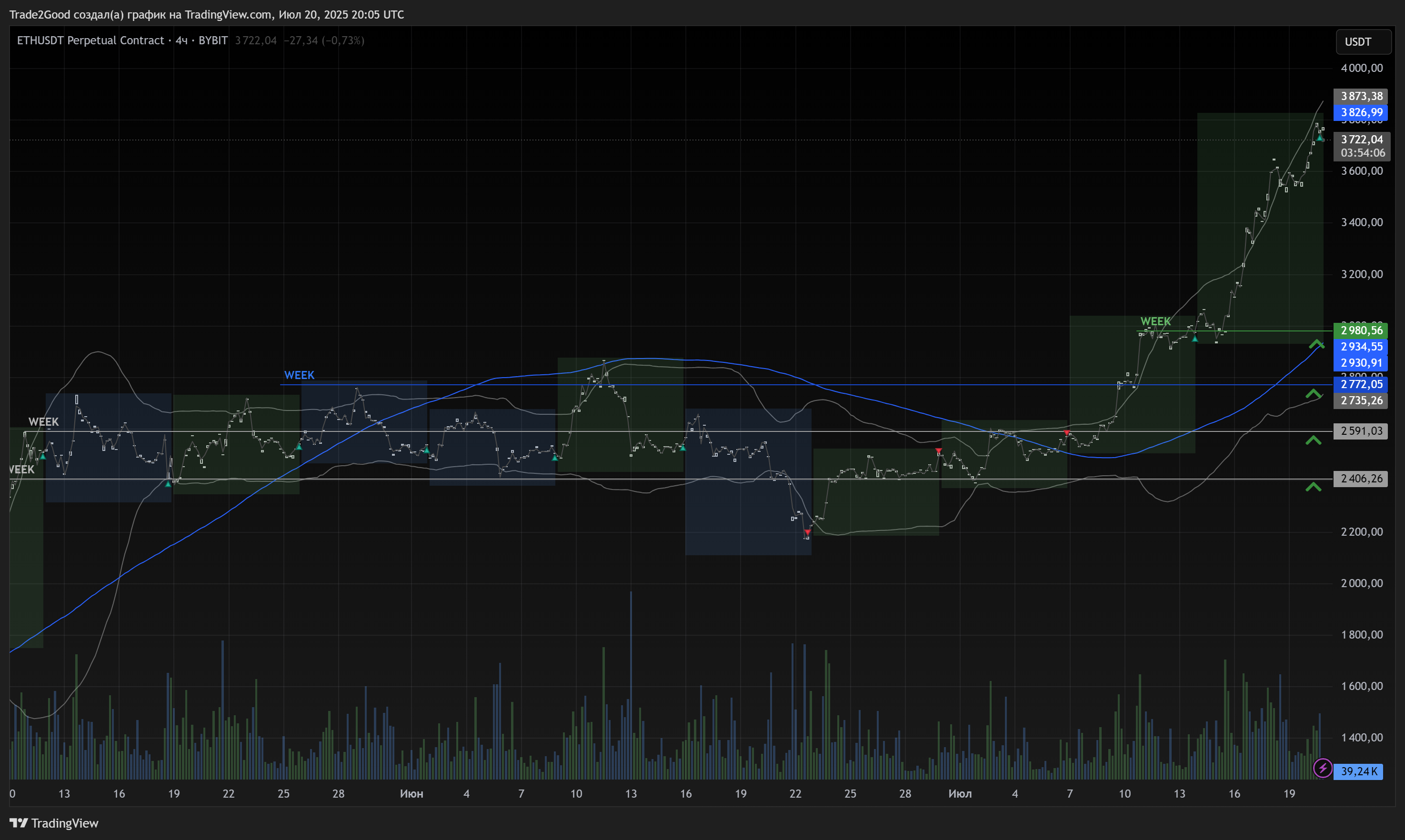This screenshot has height=840, width=1405.
Task: Click the red triangle marker near July 7
Action: 1066,433
